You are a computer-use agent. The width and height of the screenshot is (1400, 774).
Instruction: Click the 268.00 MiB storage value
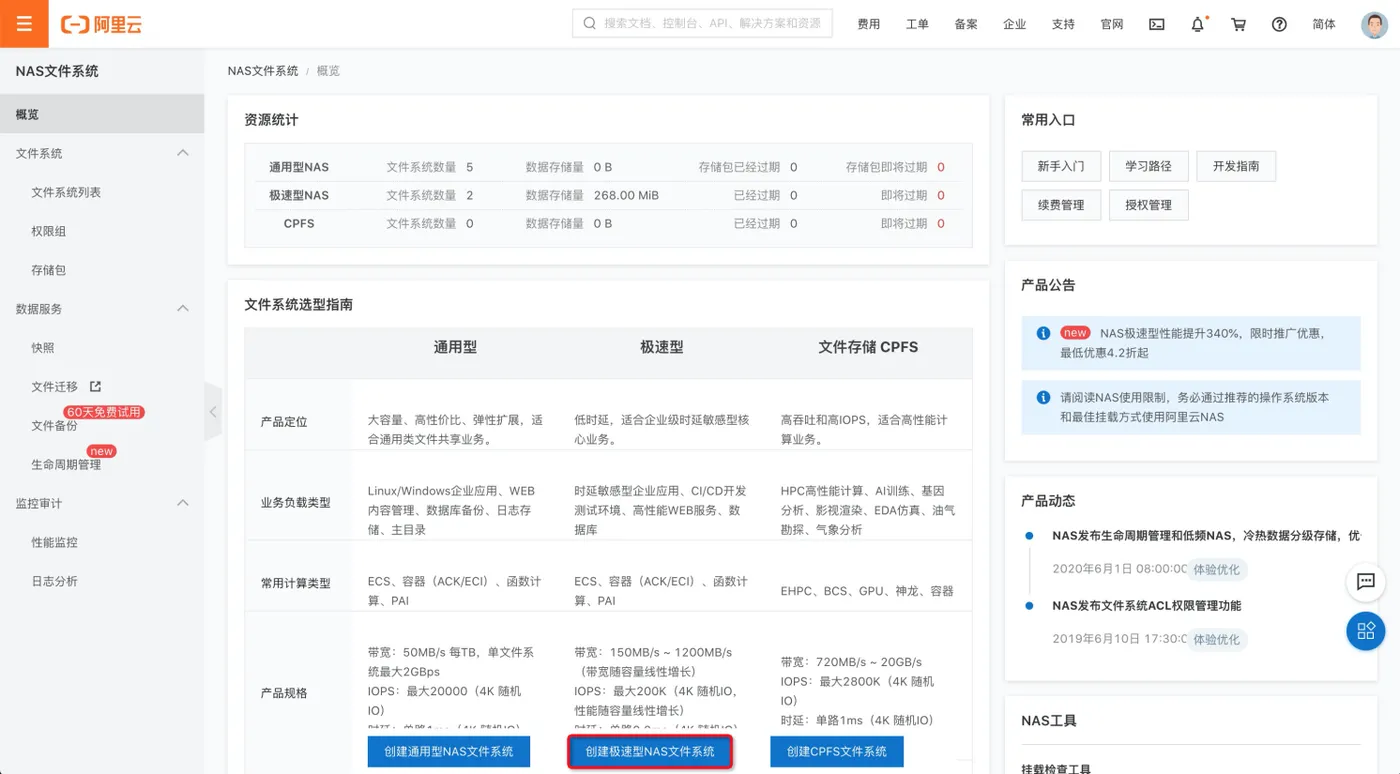(x=626, y=196)
